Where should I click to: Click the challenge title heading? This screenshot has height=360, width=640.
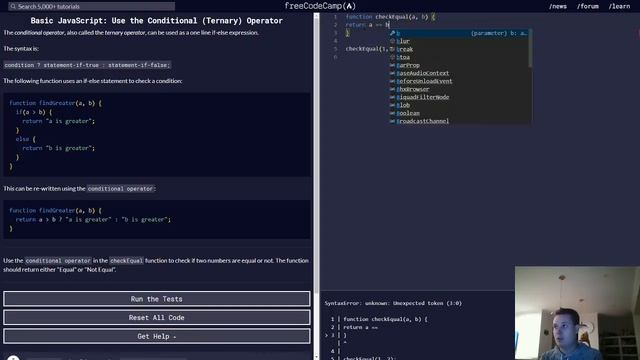click(x=157, y=20)
